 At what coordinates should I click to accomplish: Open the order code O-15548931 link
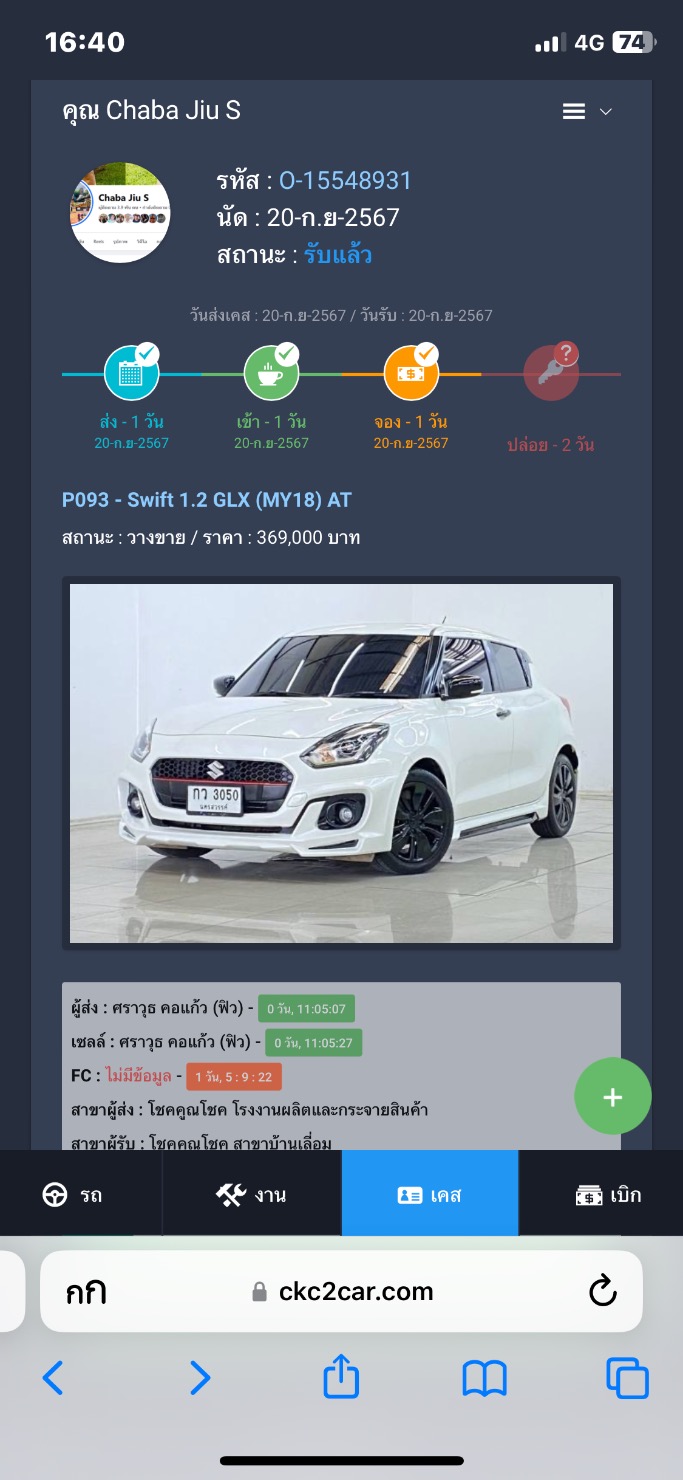345,181
